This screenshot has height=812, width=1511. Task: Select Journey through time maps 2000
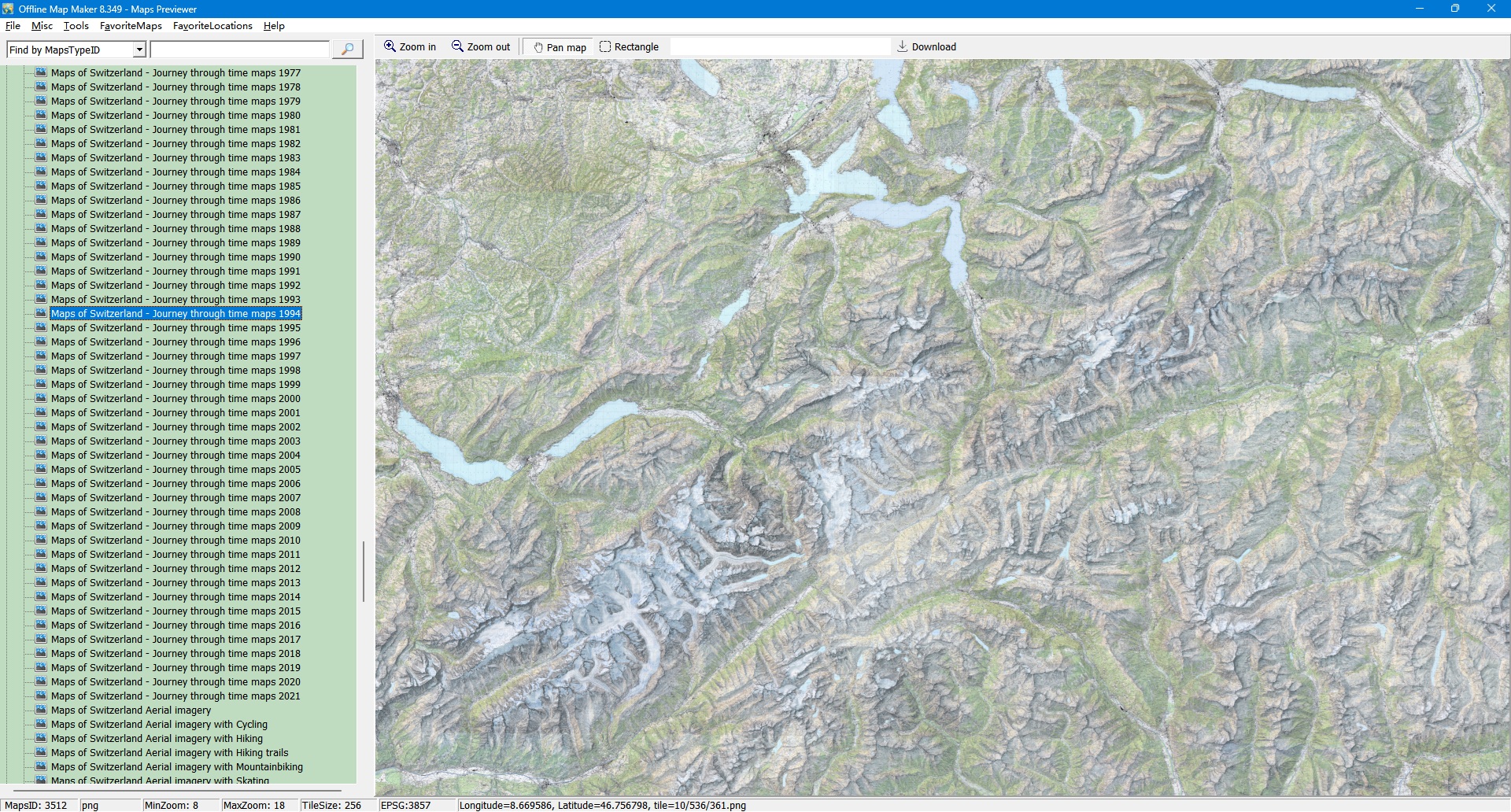pyautogui.click(x=175, y=399)
